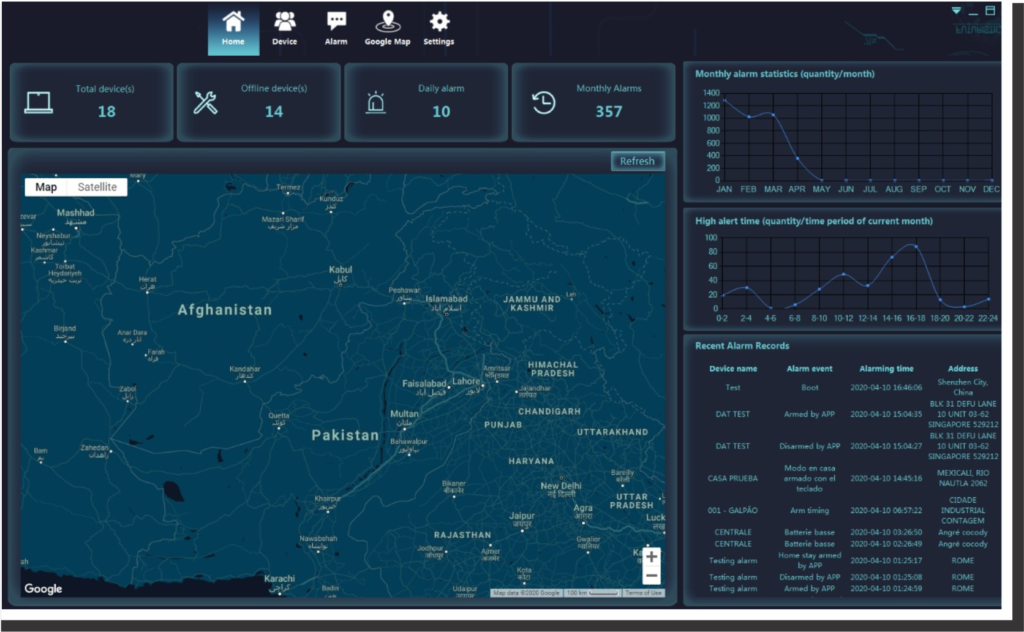1024x632 pixels.
Task: Click the Alarming time column header
Action: tap(884, 368)
